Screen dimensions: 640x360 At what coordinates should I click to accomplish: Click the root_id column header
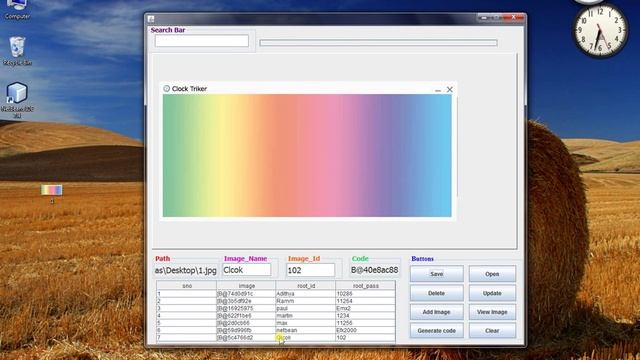[306, 286]
